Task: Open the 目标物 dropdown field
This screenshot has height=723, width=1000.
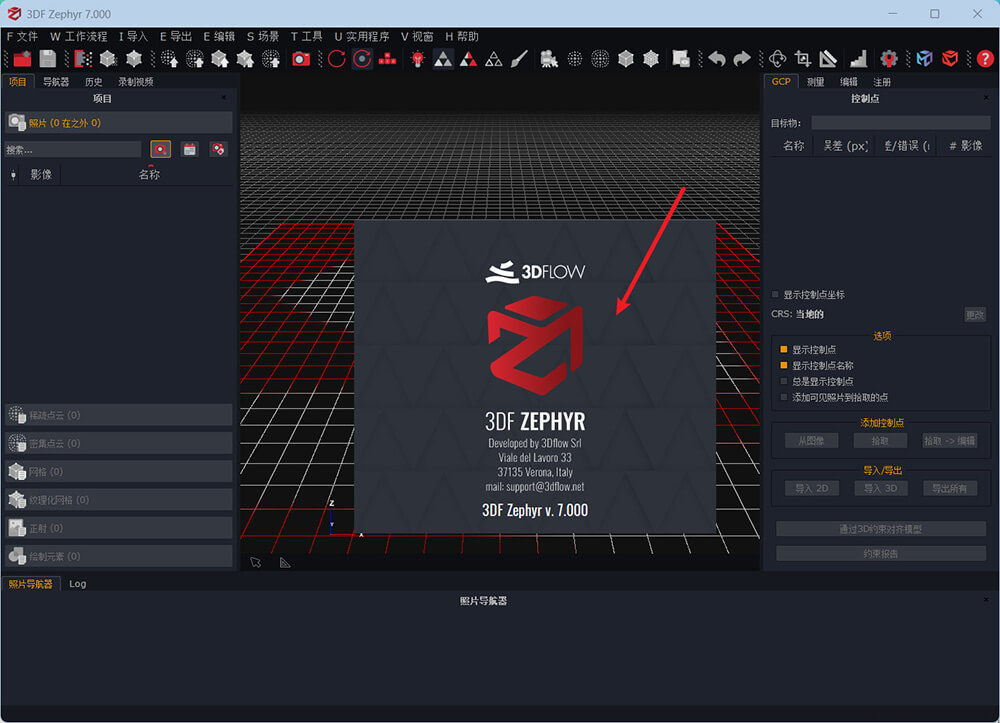Action: [x=901, y=123]
